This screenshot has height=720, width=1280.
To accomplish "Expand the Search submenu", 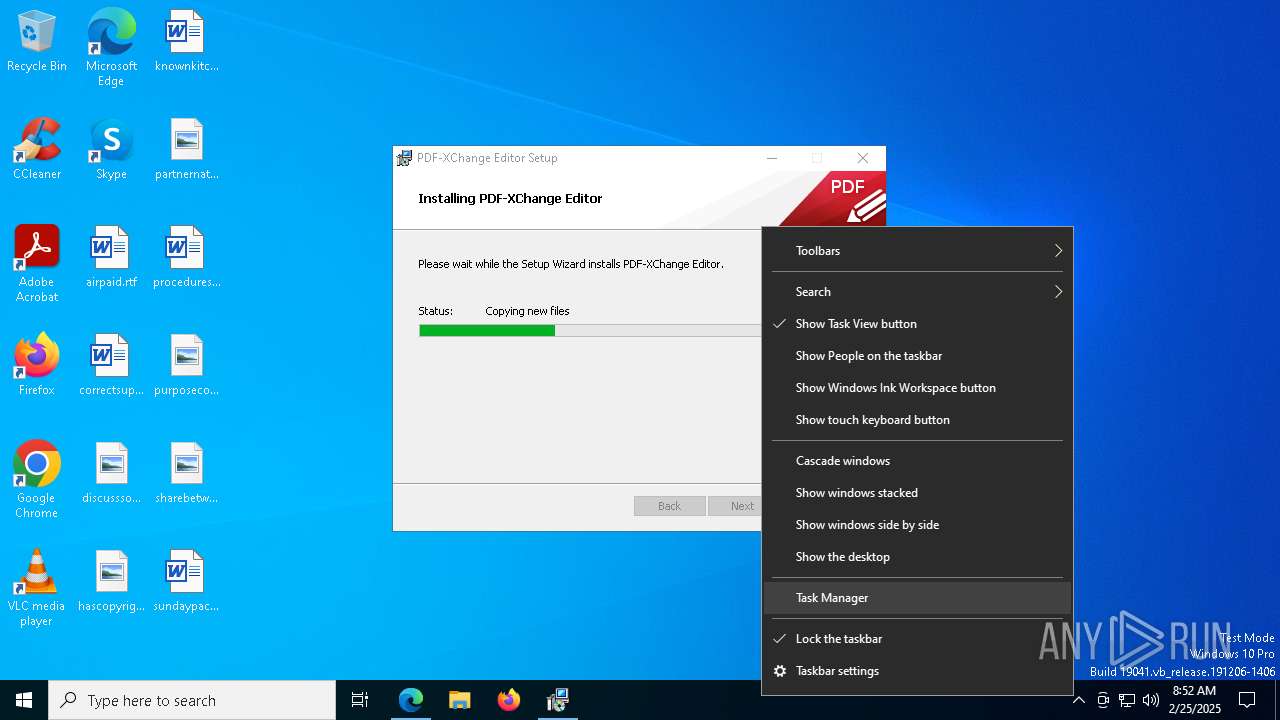I will point(917,292).
